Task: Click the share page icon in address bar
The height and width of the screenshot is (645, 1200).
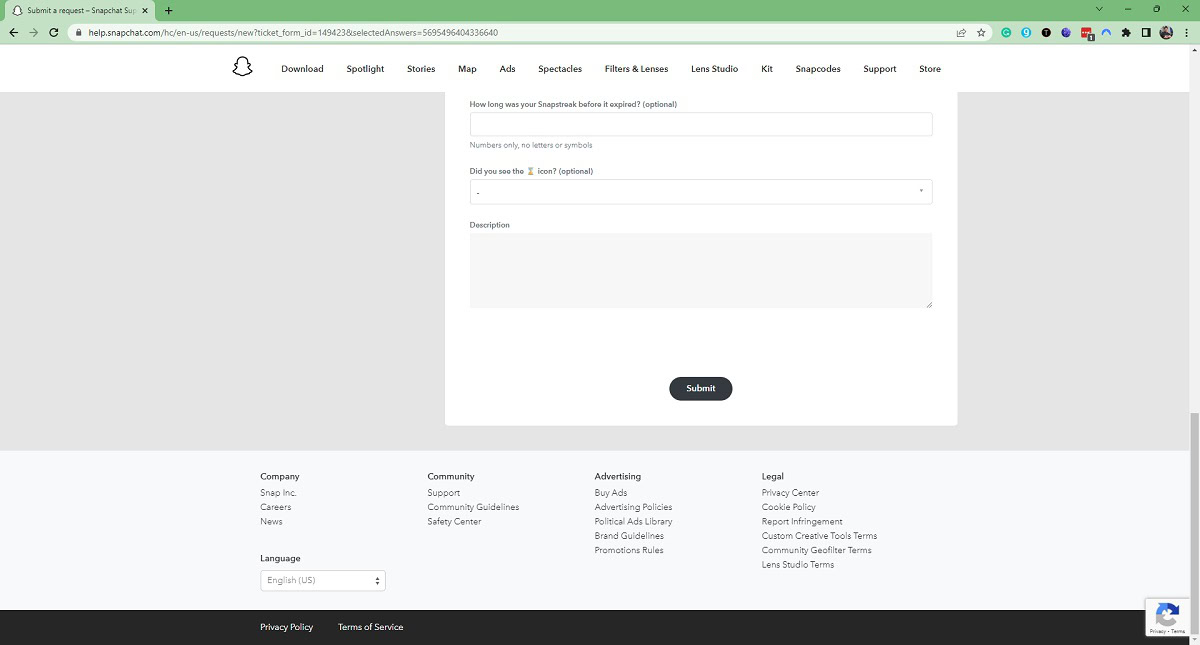Action: click(961, 32)
